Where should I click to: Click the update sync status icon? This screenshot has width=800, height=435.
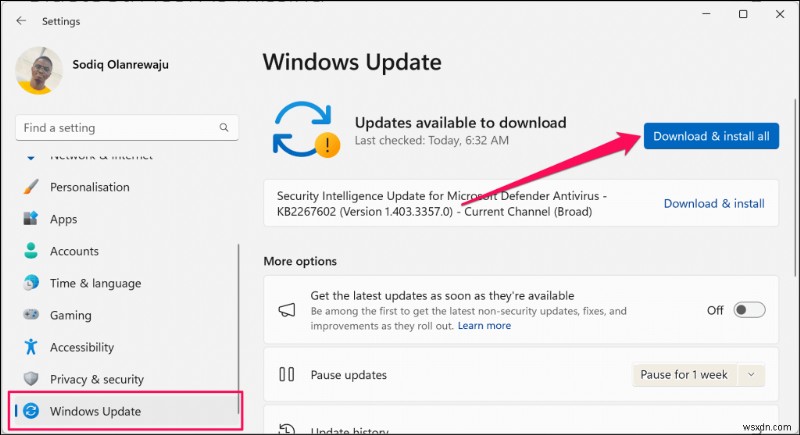(x=305, y=130)
